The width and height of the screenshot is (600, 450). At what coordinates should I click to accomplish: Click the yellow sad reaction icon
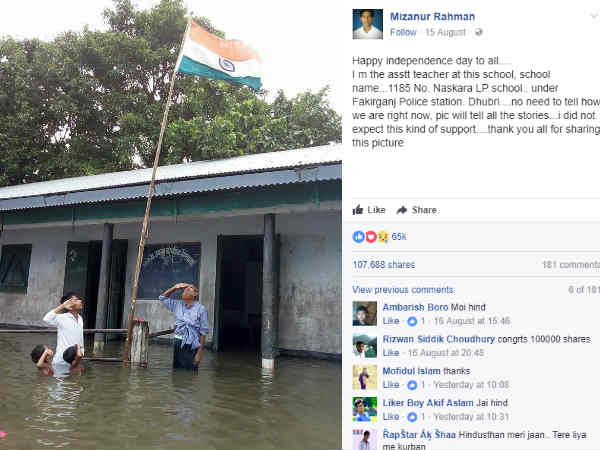pyautogui.click(x=383, y=237)
